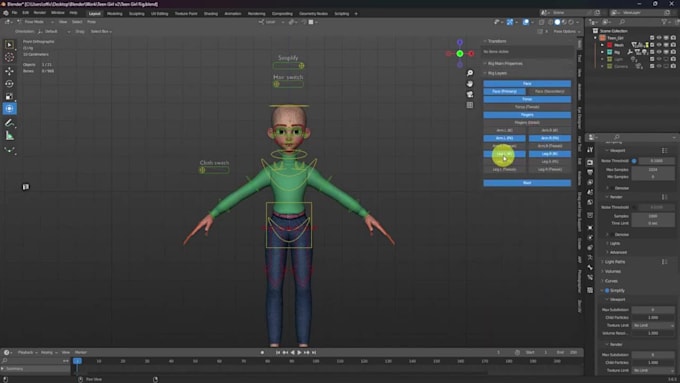Choose the Move tool in the toolbar
680x383 pixels.
point(10,71)
